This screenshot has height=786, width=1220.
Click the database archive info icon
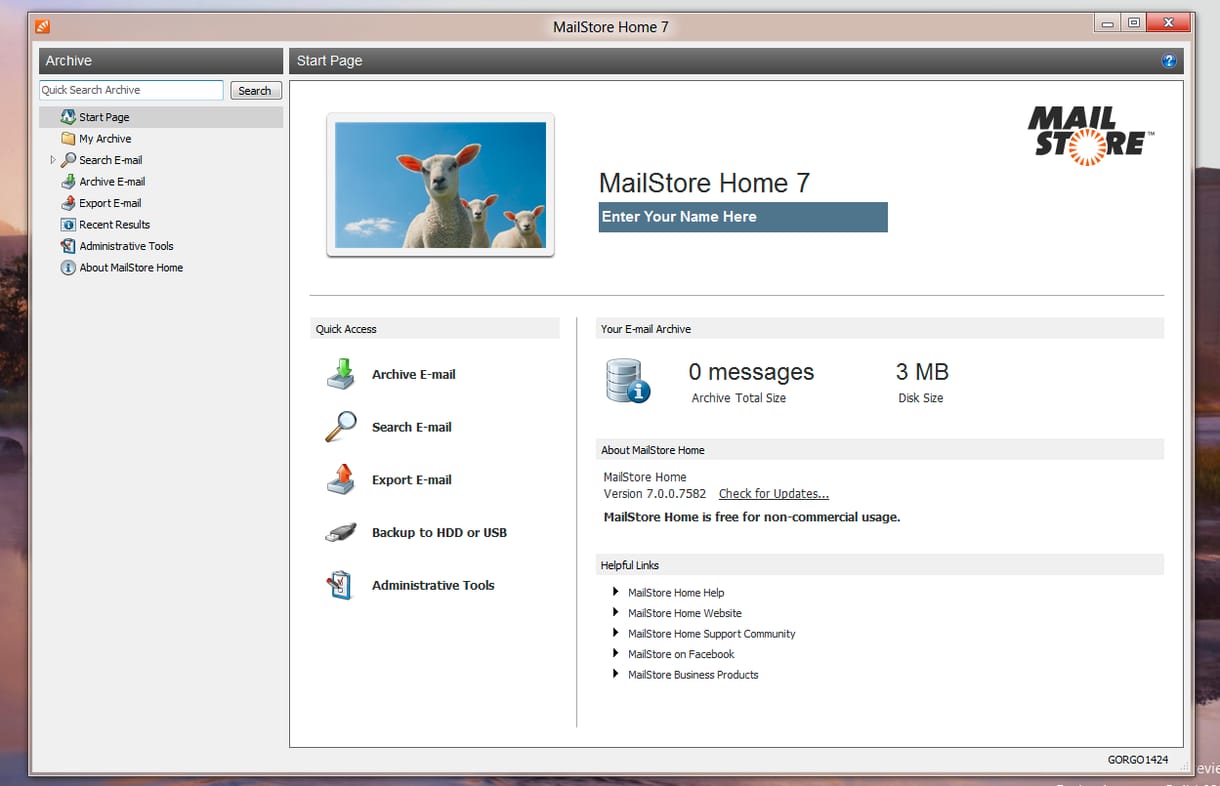[628, 381]
